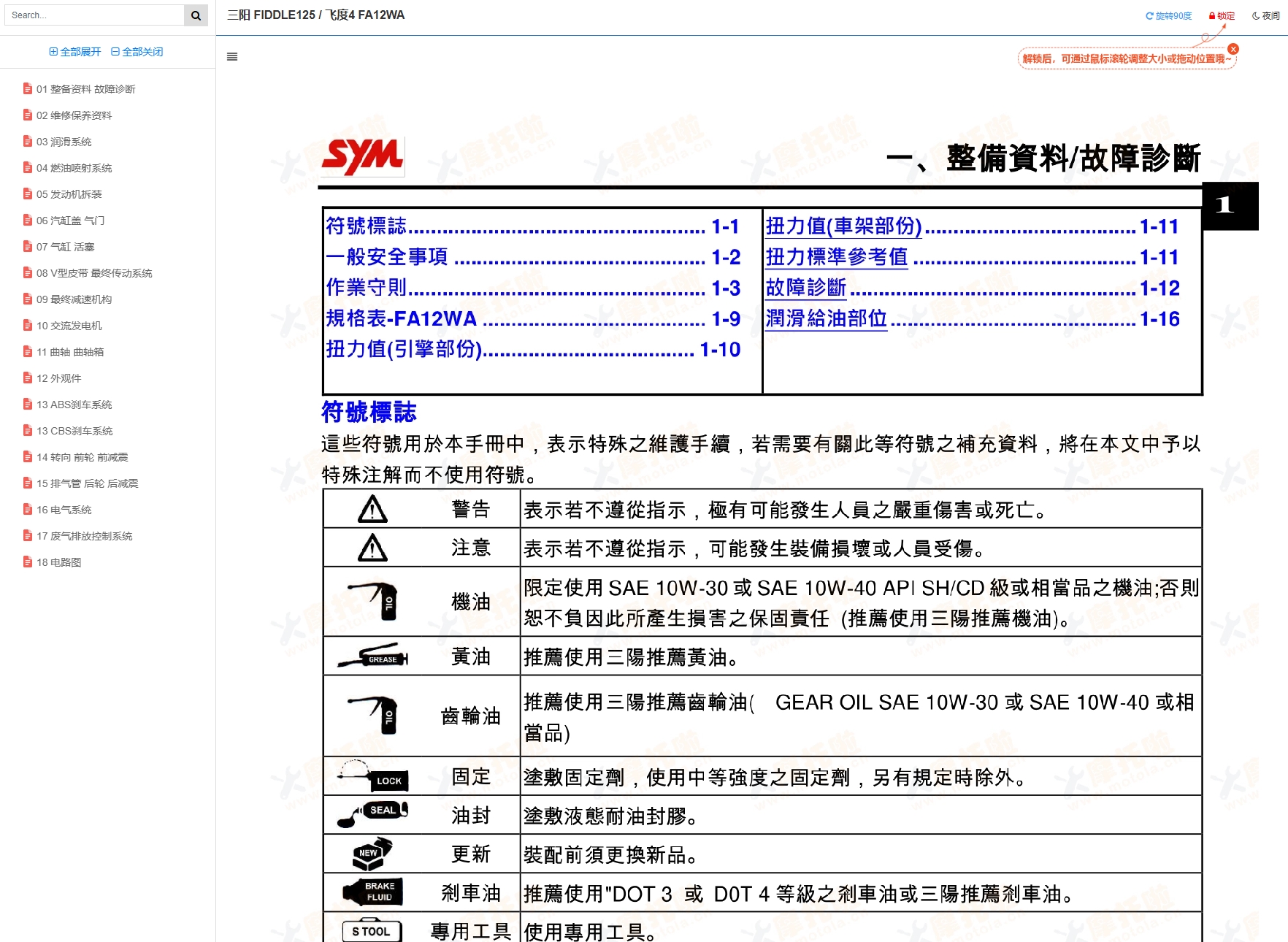Open chapter 11 曲轴 曲轴箱
1288x942 pixels.
63,352
